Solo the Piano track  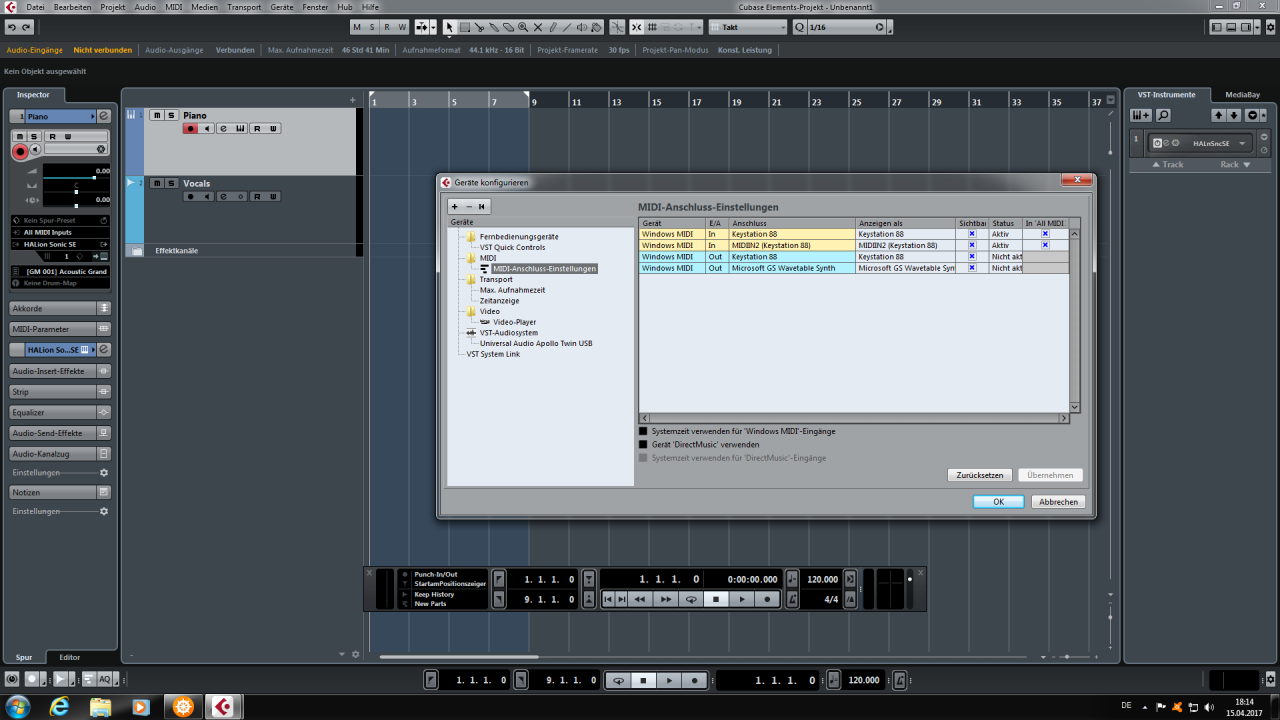pos(172,115)
